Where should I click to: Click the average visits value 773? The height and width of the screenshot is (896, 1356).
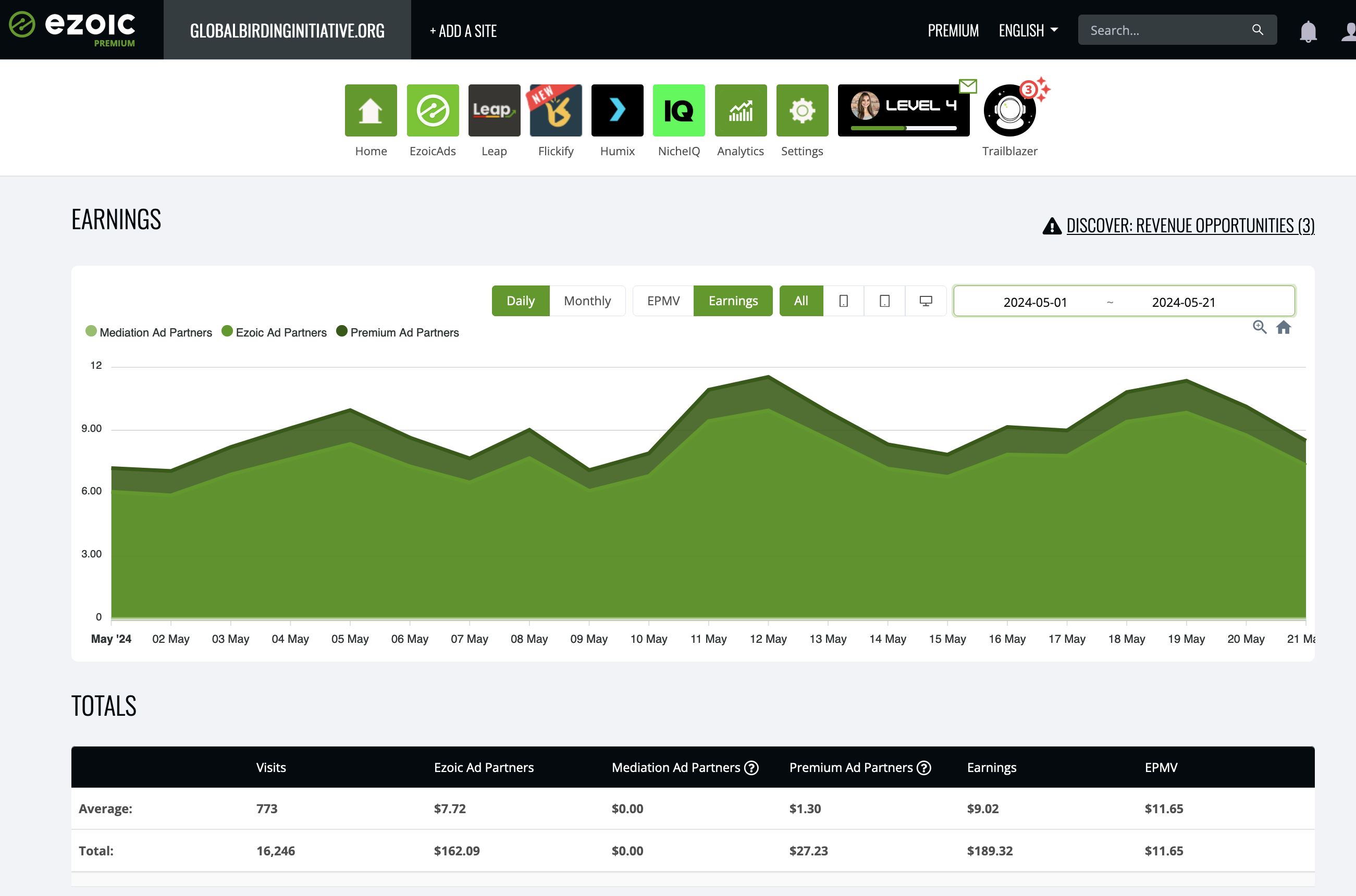coord(267,808)
